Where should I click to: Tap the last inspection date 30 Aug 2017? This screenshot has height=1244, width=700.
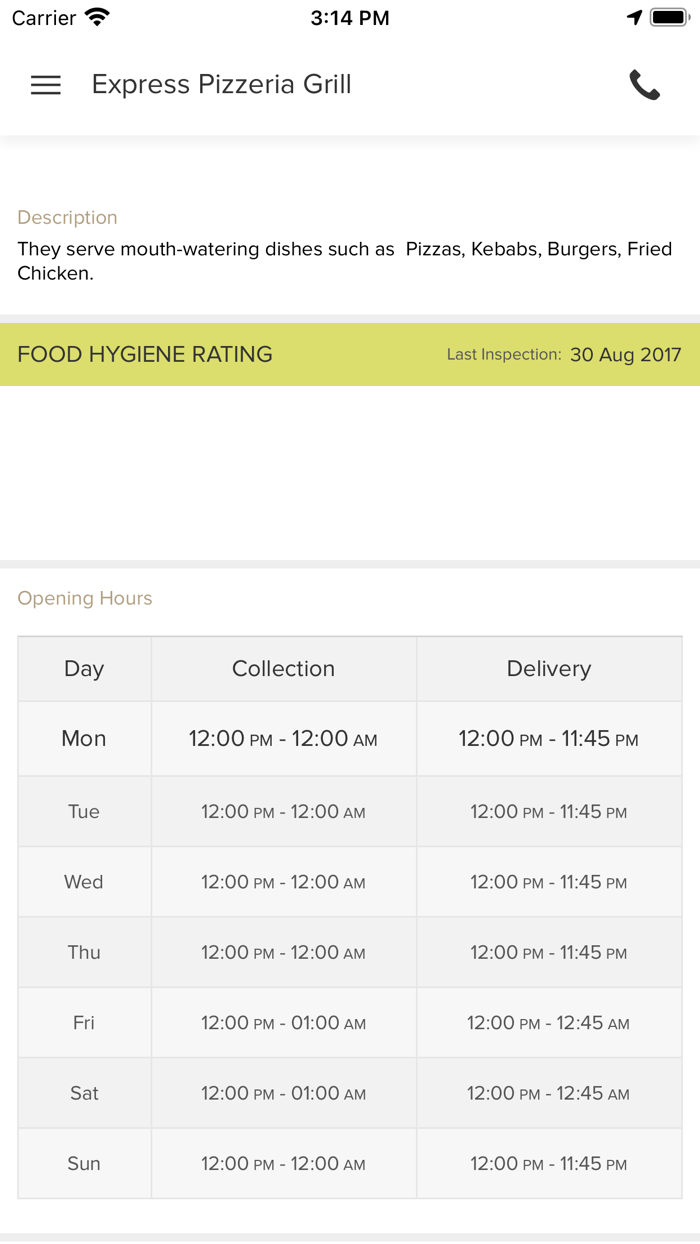(625, 355)
